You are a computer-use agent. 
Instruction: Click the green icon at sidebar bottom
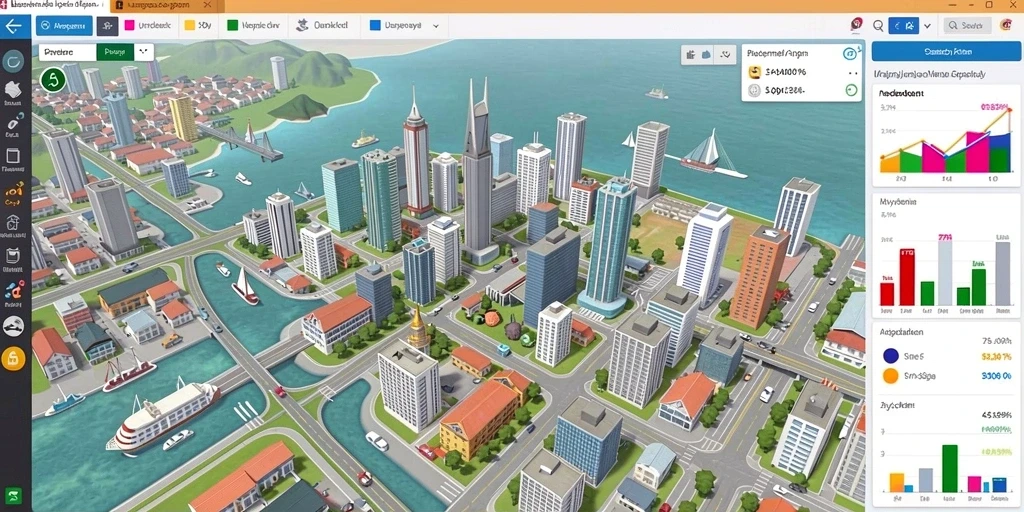13,494
